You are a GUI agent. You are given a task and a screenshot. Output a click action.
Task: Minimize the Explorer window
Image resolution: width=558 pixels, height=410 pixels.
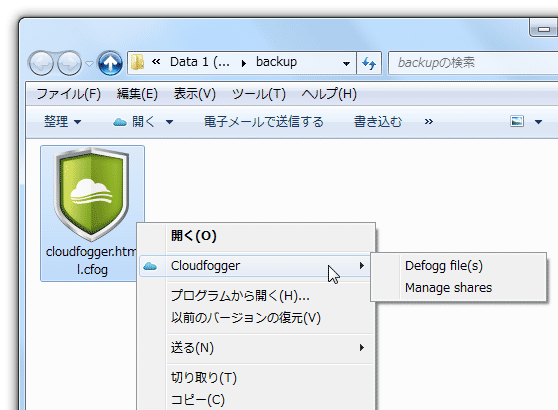(x=544, y=28)
